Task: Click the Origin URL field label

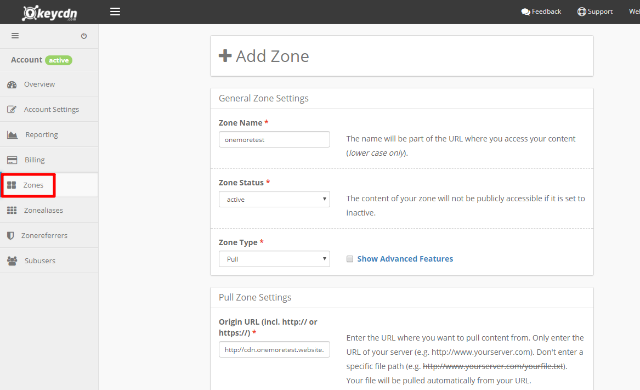Action: pyautogui.click(x=268, y=327)
